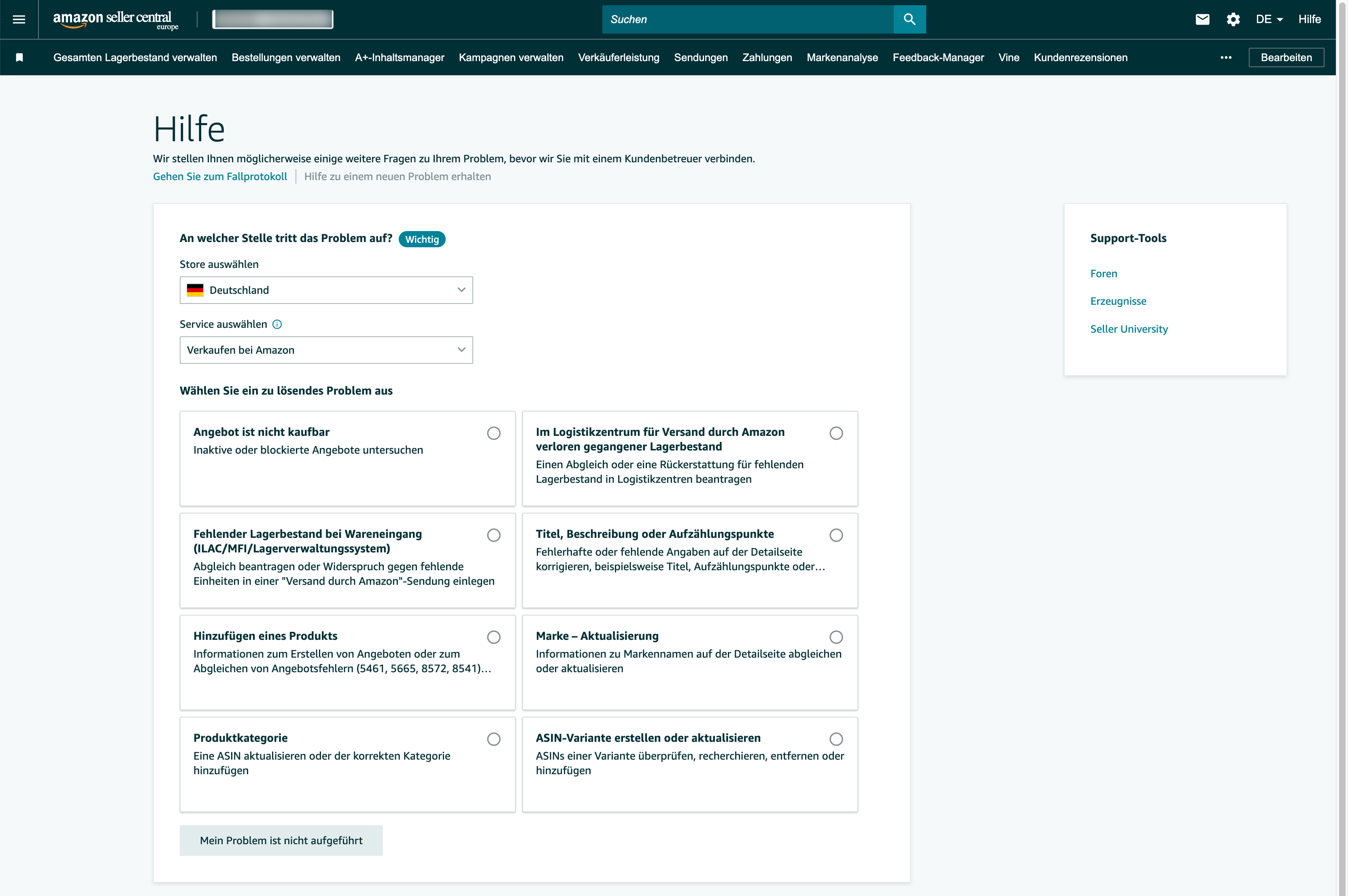
Task: Expand the DE language selector
Action: tap(1269, 19)
